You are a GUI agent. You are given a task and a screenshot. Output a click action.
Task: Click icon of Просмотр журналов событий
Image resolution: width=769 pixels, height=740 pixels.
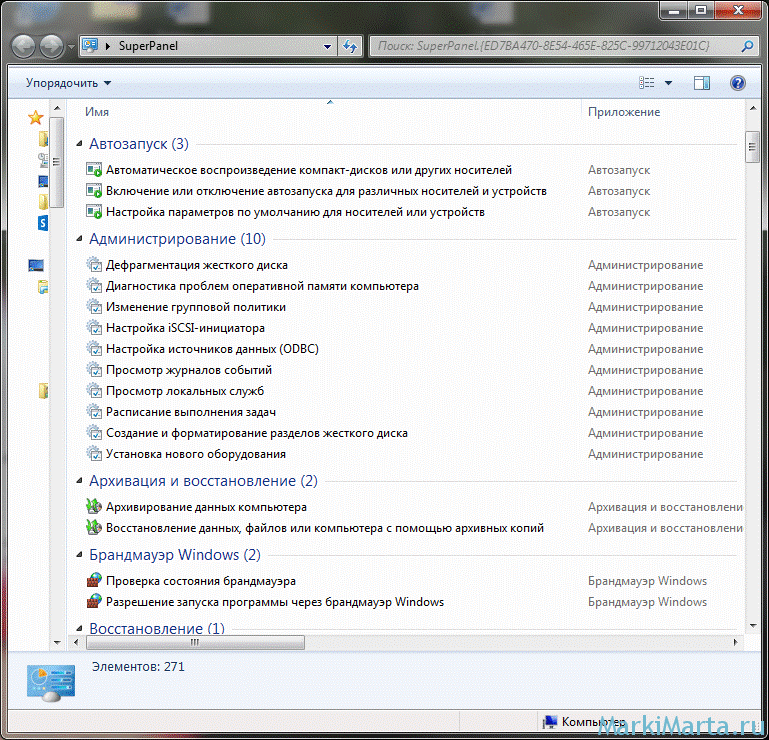tap(94, 370)
